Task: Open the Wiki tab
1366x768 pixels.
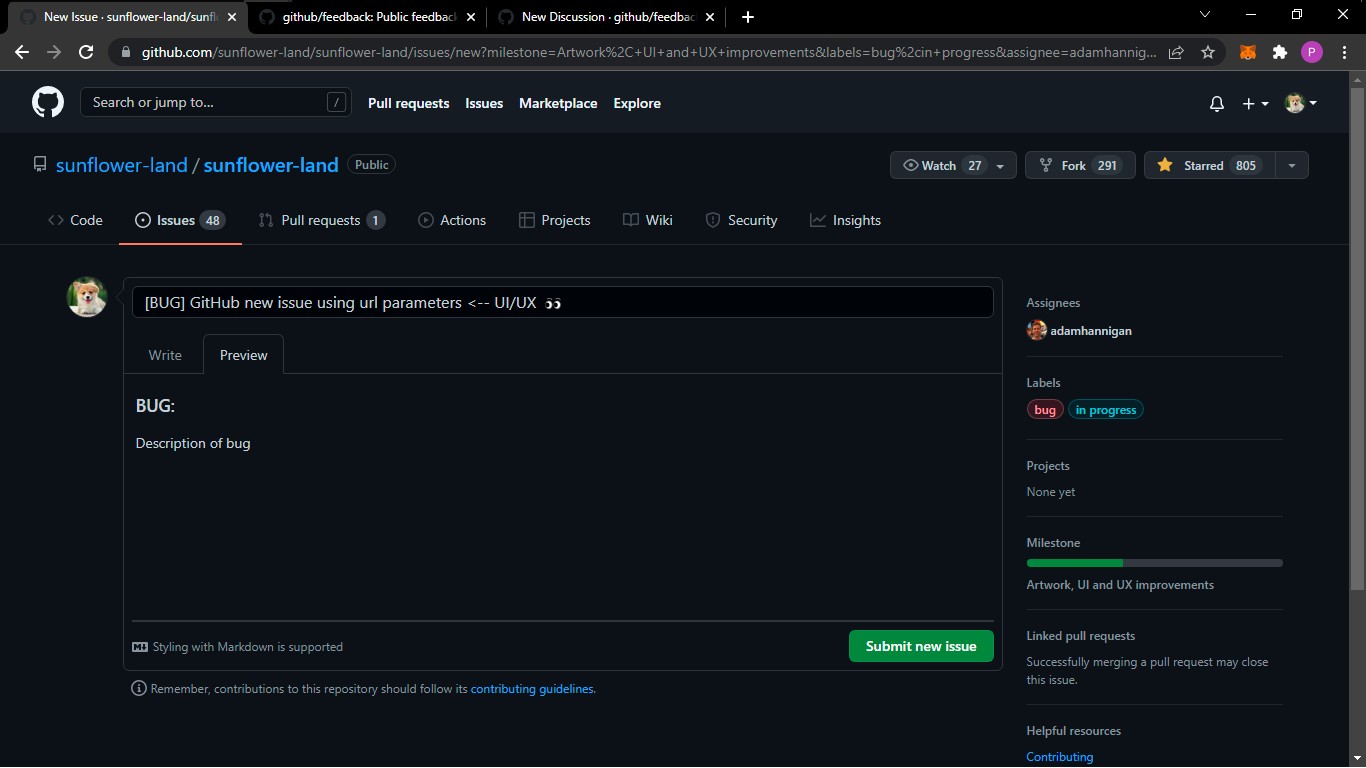Action: pos(647,220)
